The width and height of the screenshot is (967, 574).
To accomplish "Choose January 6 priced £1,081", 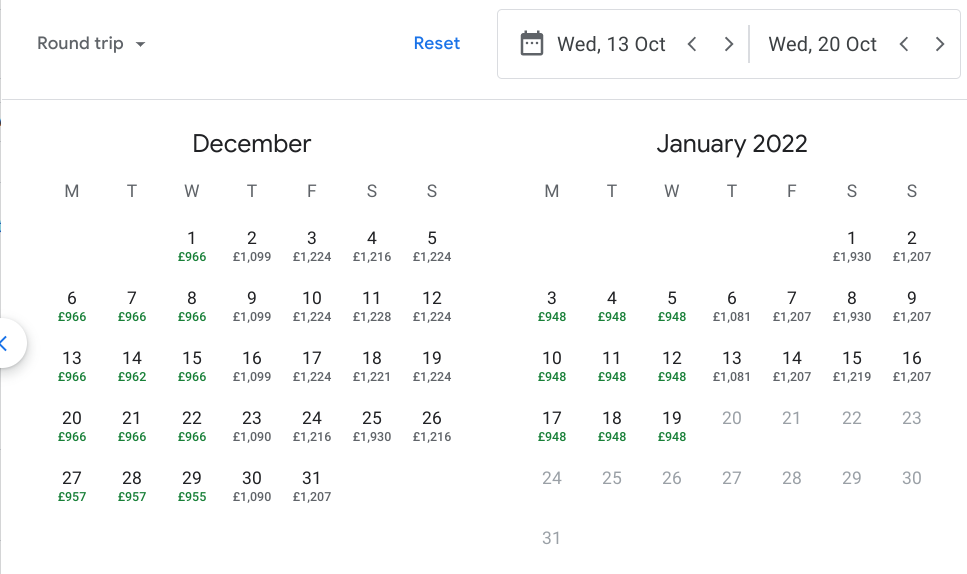I will [732, 306].
